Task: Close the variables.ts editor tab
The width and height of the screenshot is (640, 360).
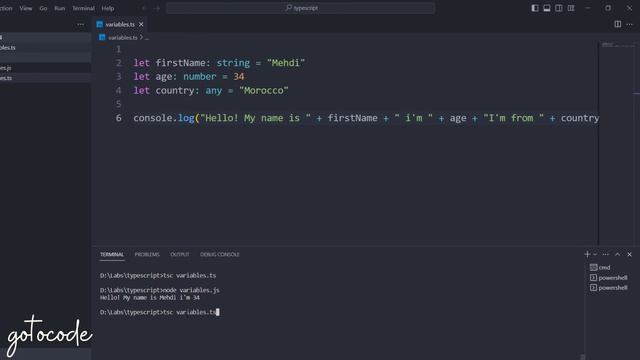Action: [141, 24]
